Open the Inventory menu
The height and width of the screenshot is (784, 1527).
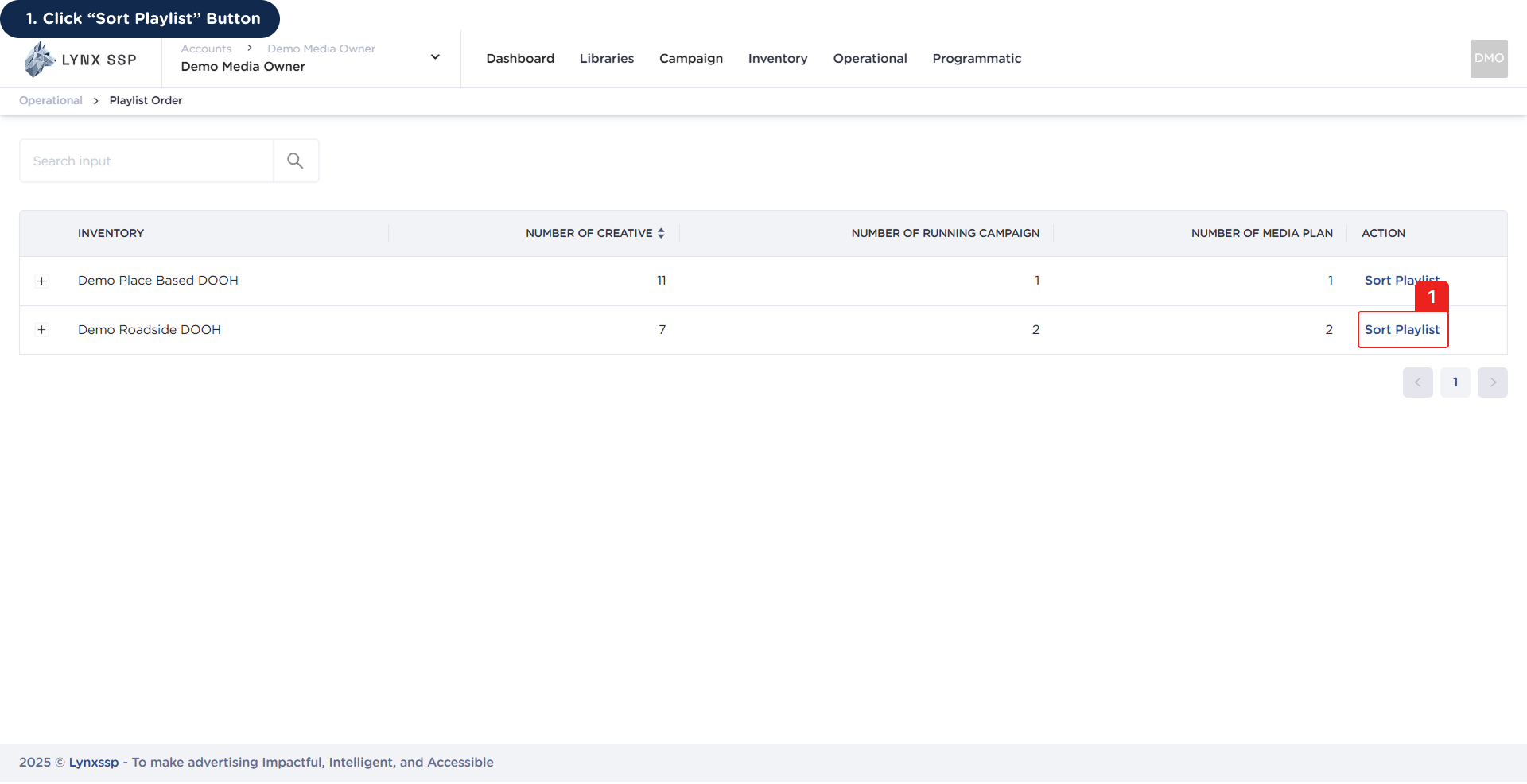778,59
